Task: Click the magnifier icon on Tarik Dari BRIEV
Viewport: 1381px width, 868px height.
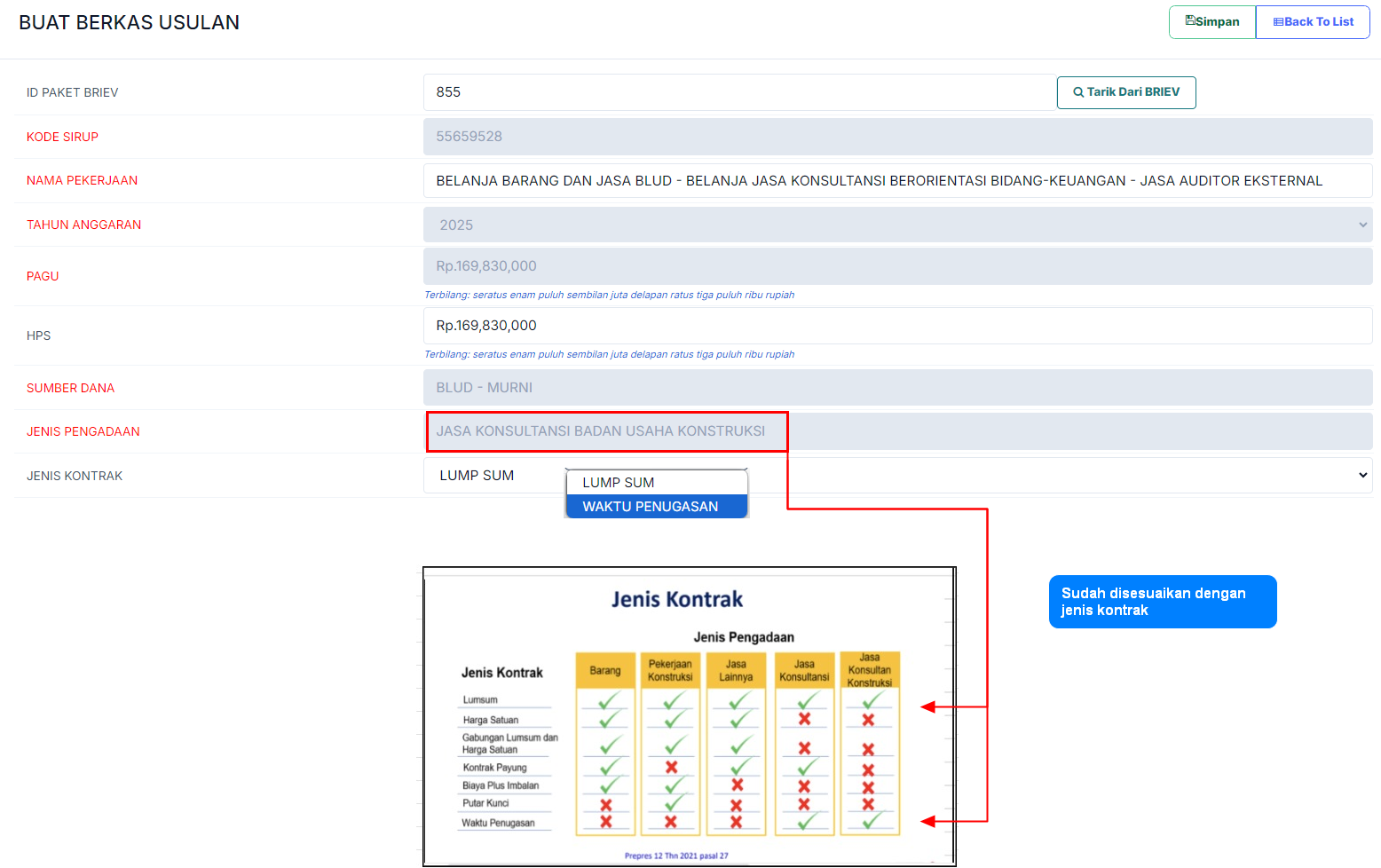Action: (x=1078, y=92)
